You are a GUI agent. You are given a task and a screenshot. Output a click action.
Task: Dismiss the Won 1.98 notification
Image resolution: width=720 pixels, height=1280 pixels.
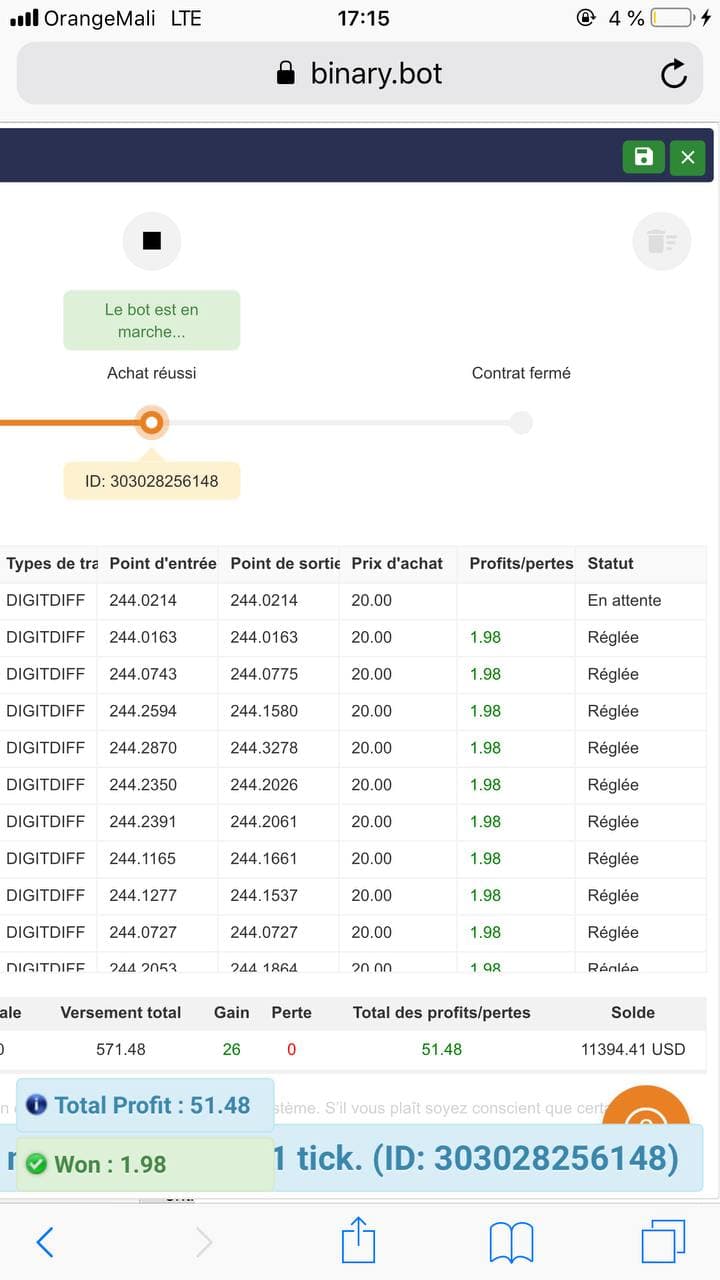coord(144,1164)
